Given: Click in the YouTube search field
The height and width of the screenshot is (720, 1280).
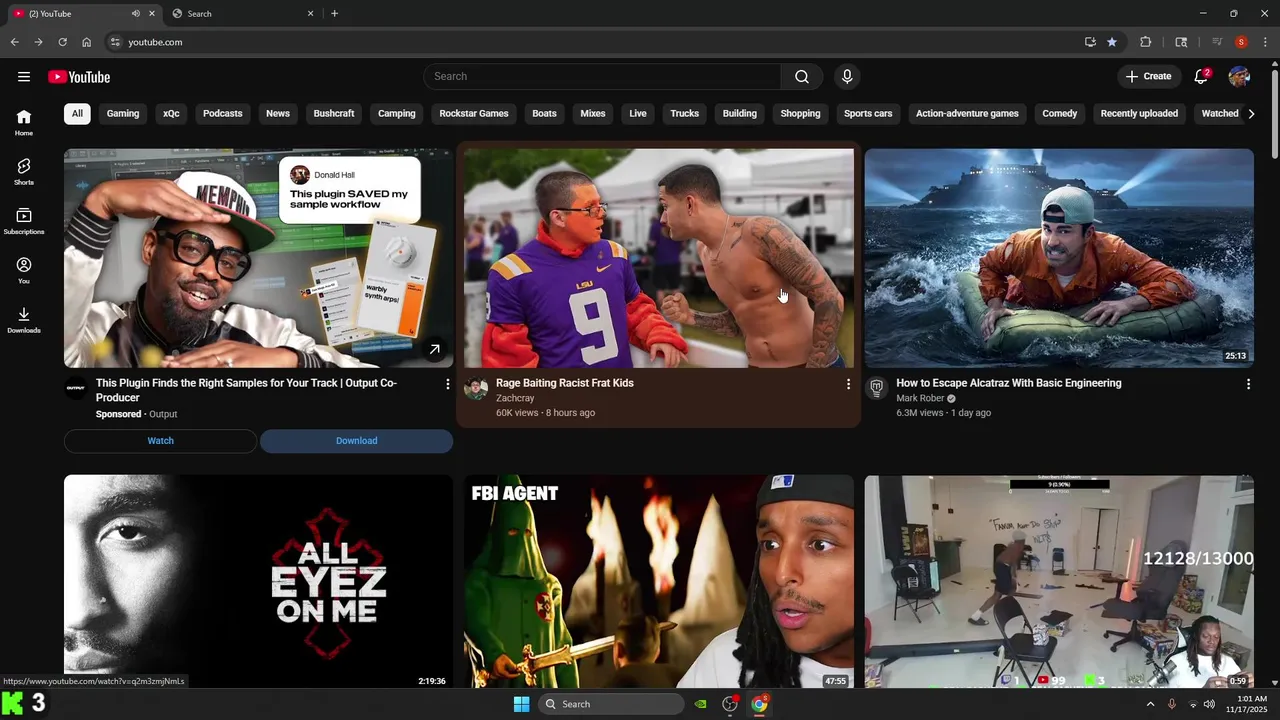Looking at the screenshot, I should [602, 77].
